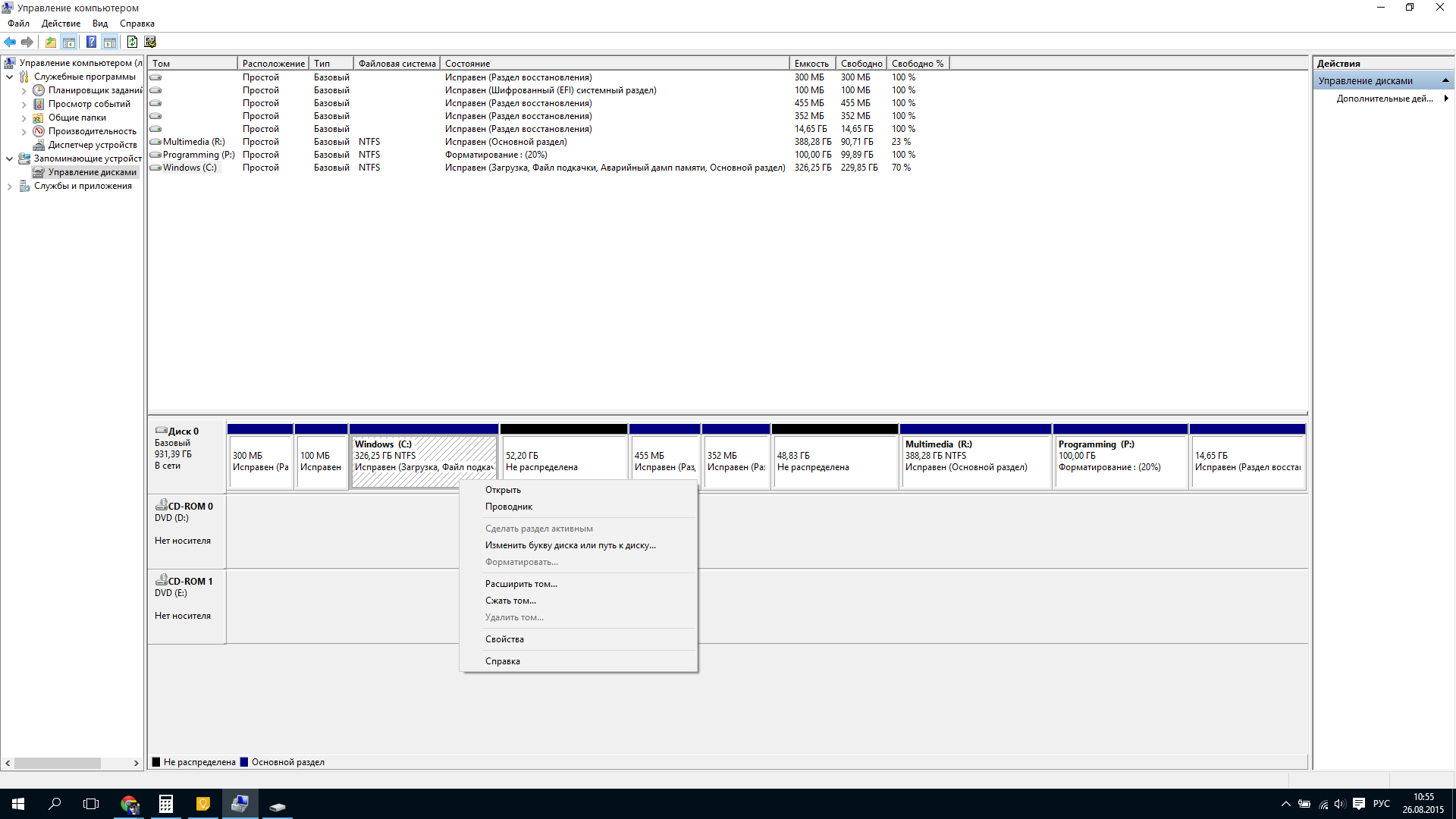
Task: Open Свойства from the context menu
Action: (x=579, y=639)
